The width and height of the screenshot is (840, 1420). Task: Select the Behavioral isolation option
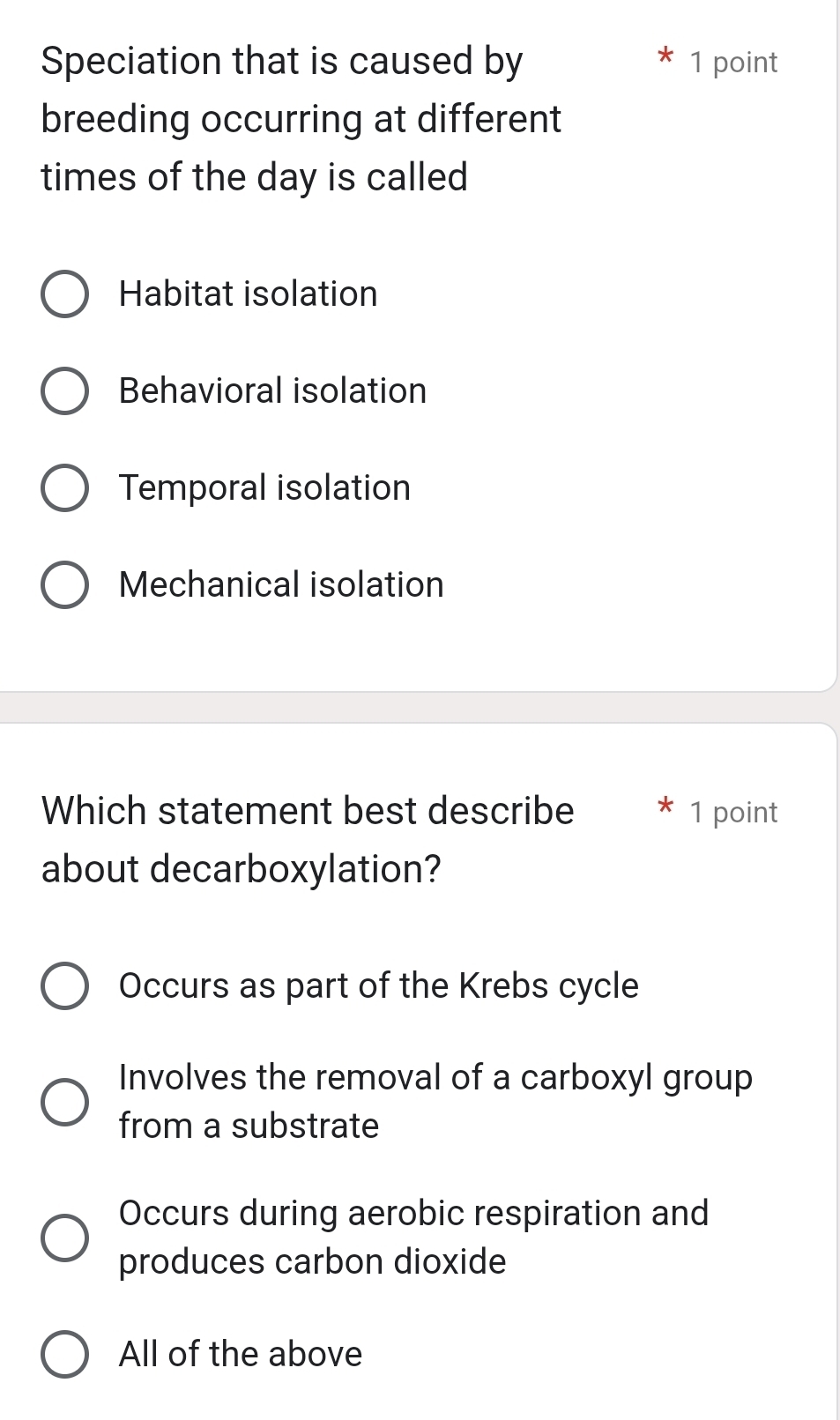click(63, 390)
